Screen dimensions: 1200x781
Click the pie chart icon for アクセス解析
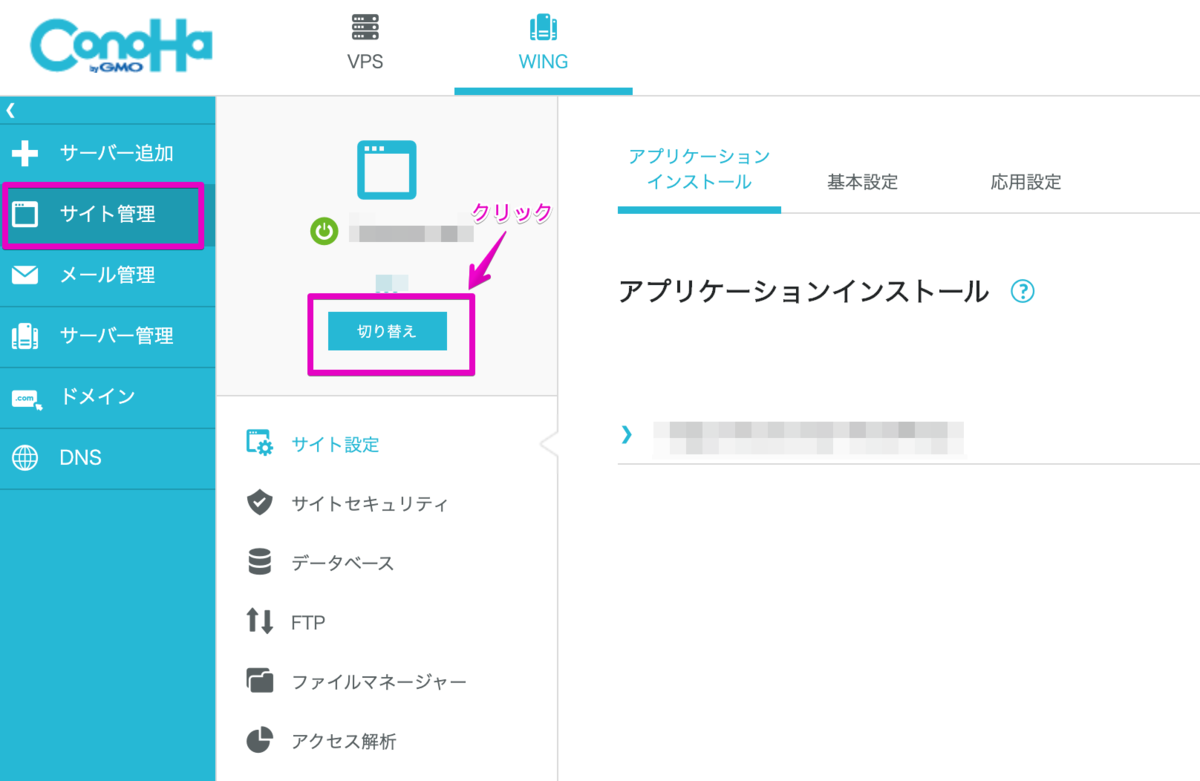click(260, 741)
